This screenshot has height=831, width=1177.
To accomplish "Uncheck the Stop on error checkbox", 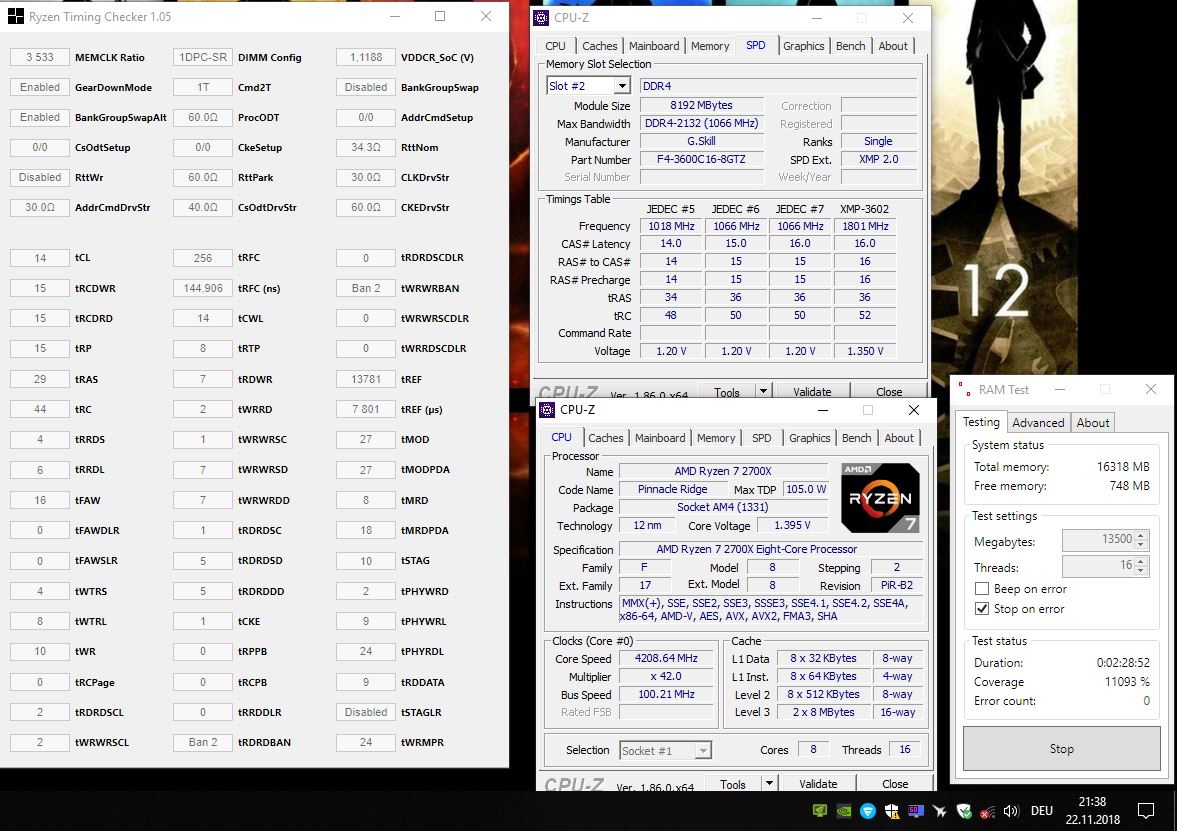I will coord(981,609).
